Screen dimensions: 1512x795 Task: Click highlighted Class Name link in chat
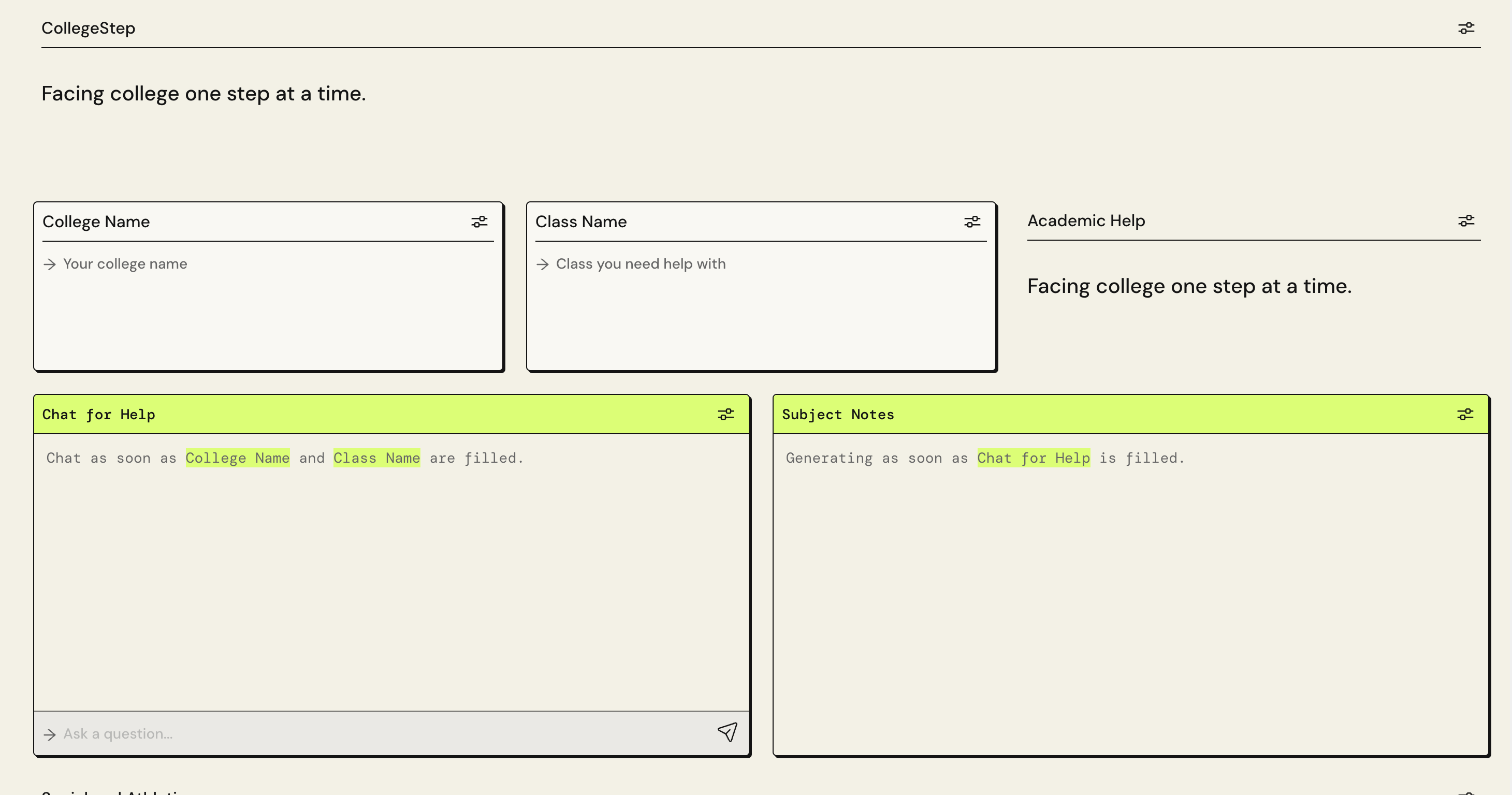(x=376, y=458)
